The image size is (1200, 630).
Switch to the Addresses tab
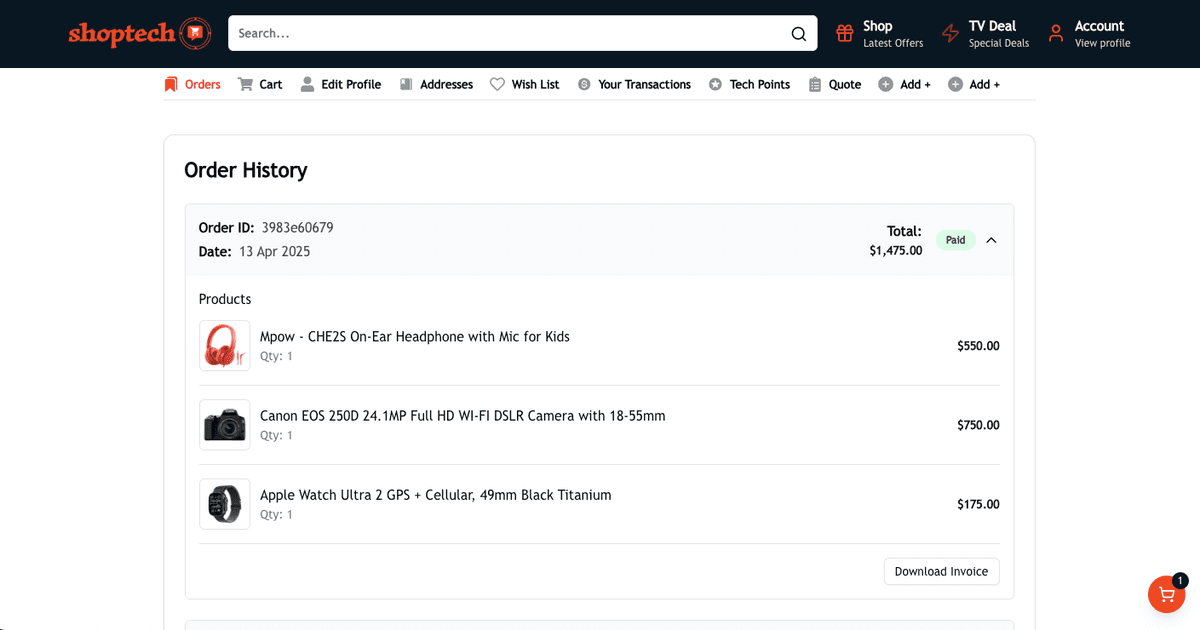pyautogui.click(x=436, y=84)
